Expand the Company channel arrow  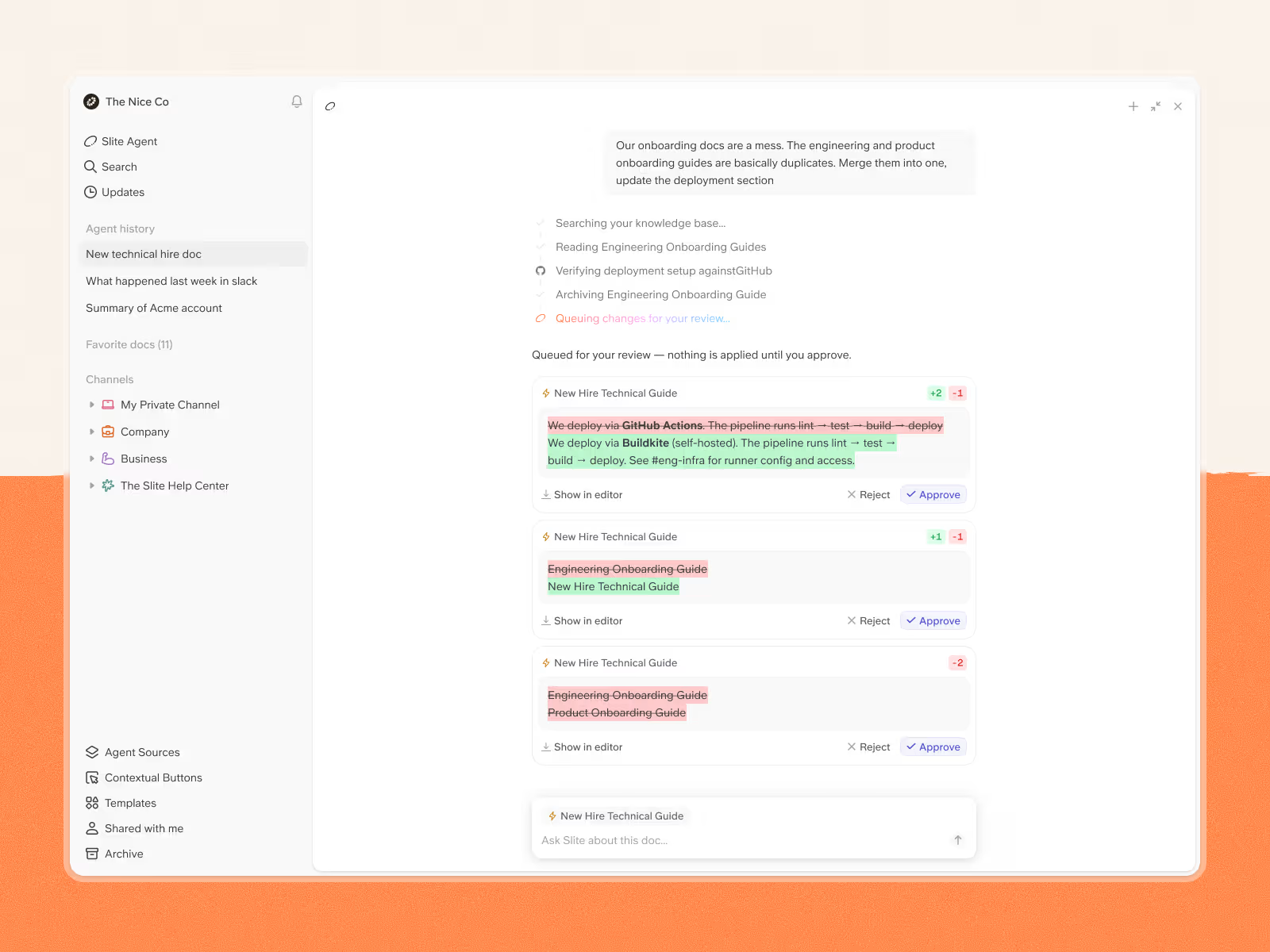(x=92, y=432)
